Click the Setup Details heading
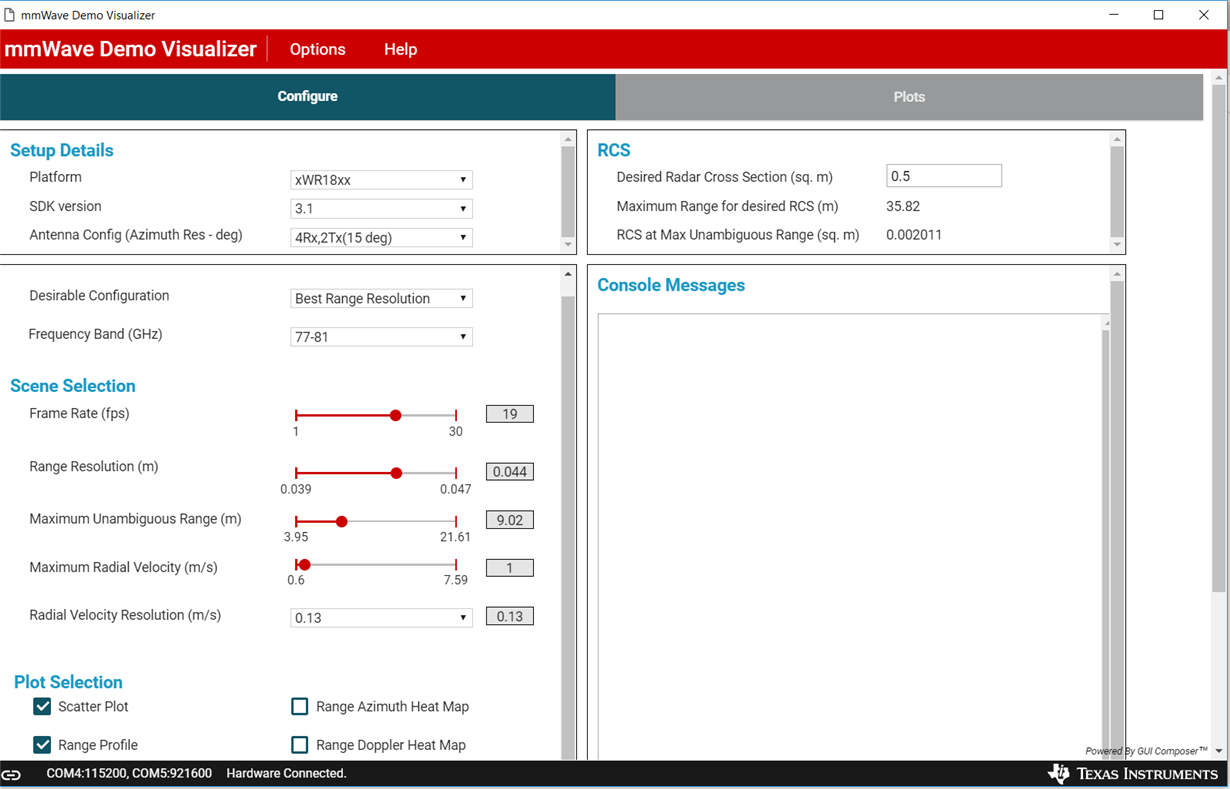 [x=62, y=151]
